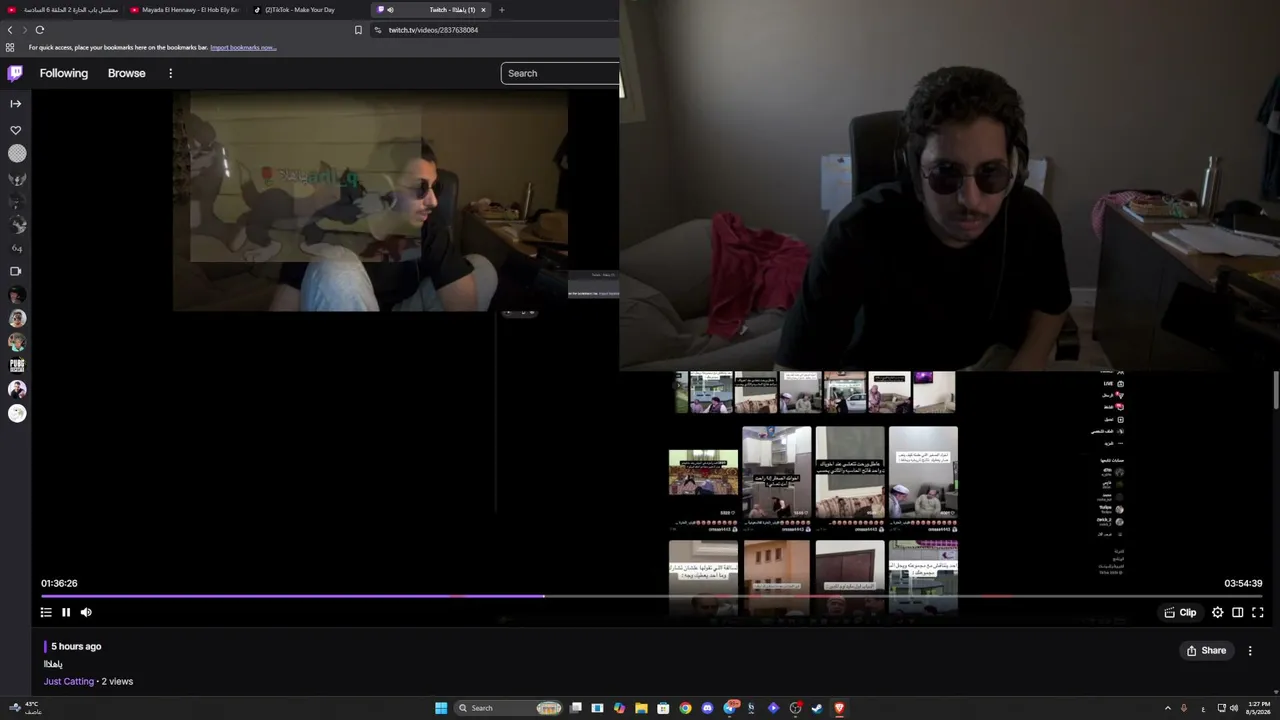Open network and volume quick settings
1280x720 pixels.
[x=1227, y=708]
